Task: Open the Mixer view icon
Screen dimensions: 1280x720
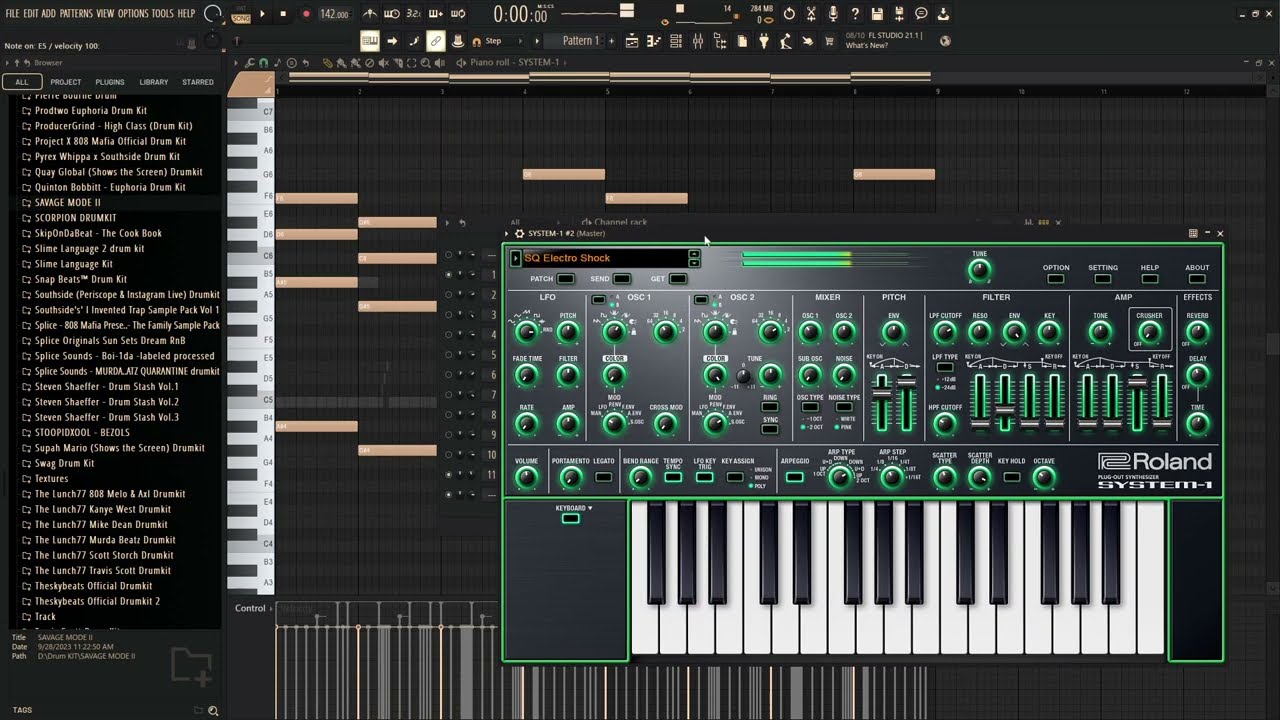Action: 698,41
